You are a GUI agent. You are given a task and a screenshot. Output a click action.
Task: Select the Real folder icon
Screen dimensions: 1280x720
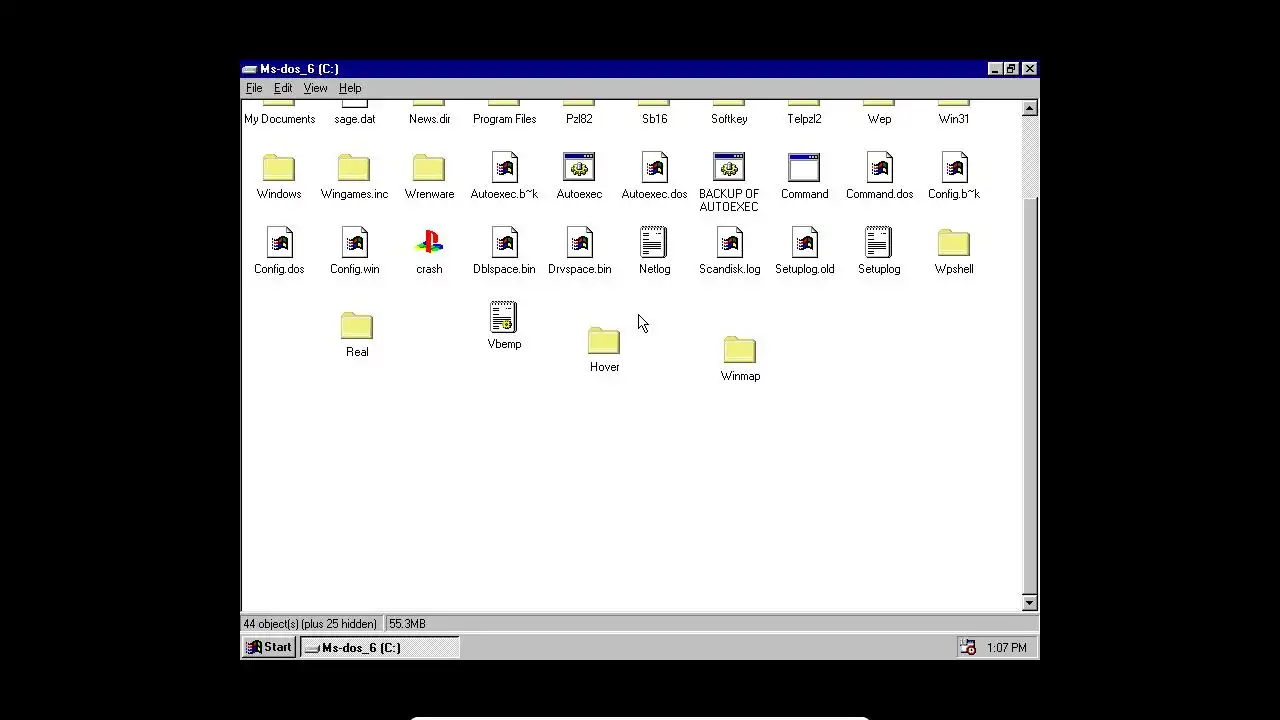357,326
